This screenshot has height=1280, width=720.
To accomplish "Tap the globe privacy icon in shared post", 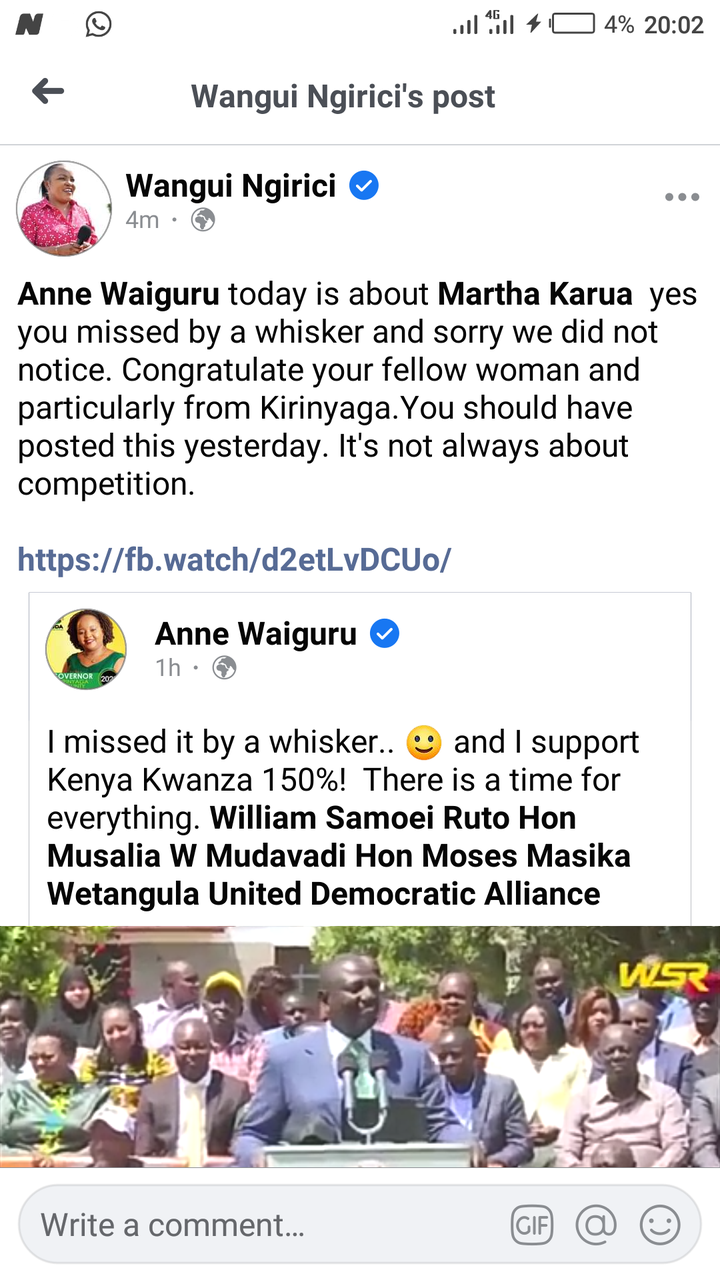I will 225,668.
